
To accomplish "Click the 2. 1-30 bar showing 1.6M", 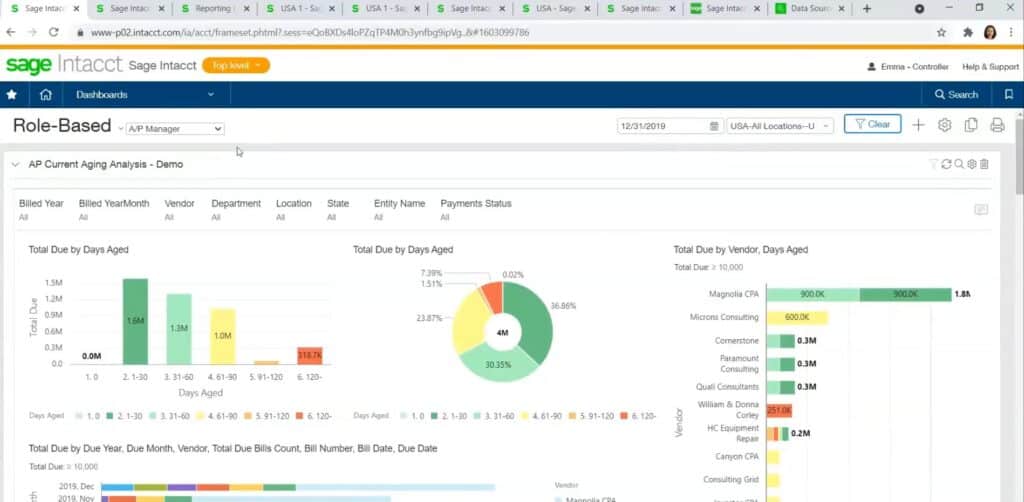I will pyautogui.click(x=135, y=321).
